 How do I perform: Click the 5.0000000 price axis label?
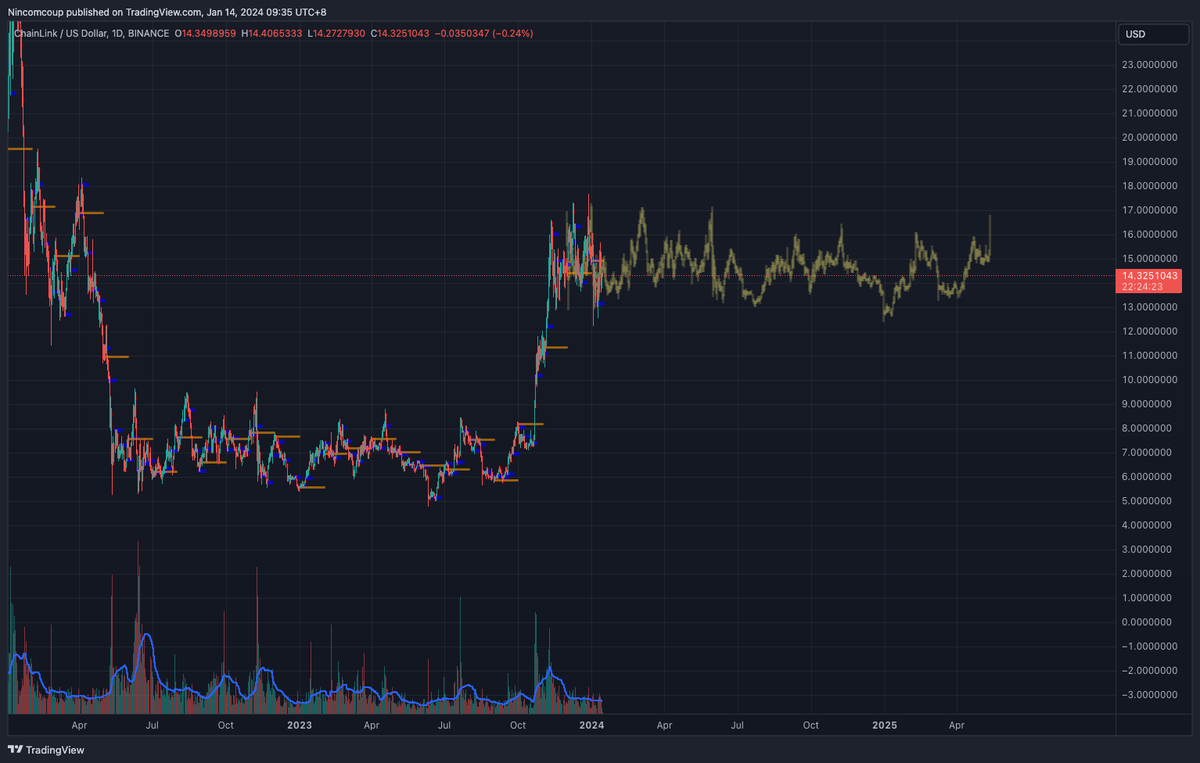point(1148,501)
